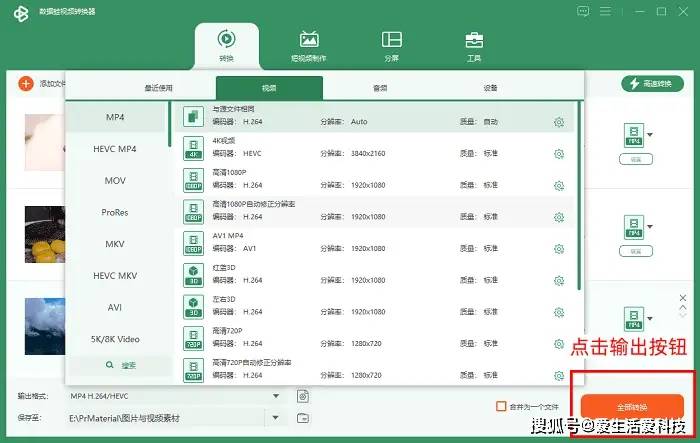
Task: Open the 分屏 split-screen icon
Action: (392, 40)
